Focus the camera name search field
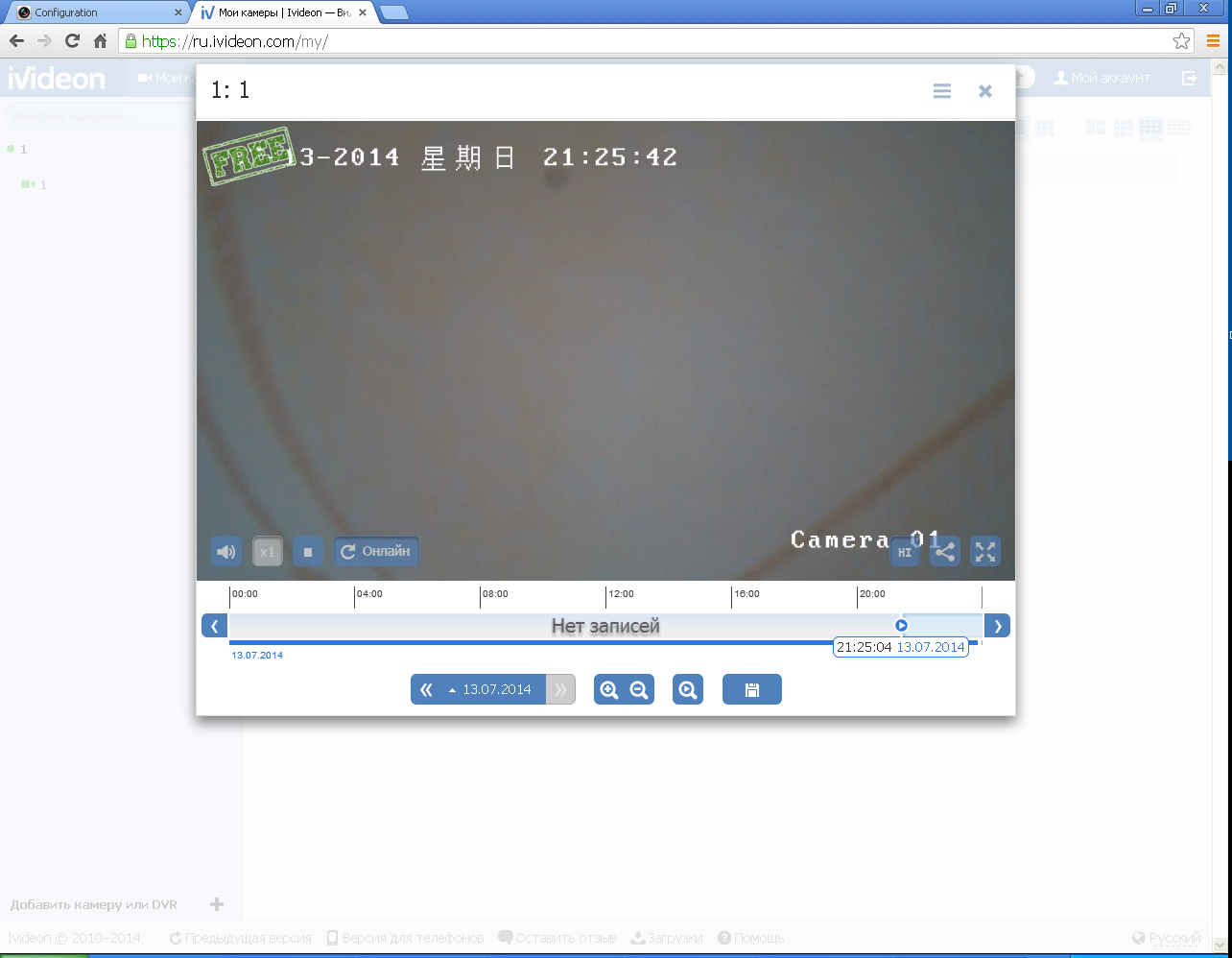Viewport: 1232px width, 958px height. tap(100, 116)
